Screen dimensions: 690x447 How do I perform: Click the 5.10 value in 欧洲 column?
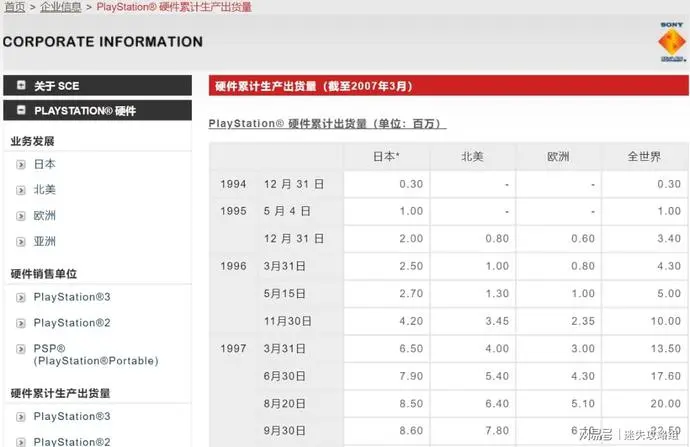[583, 403]
